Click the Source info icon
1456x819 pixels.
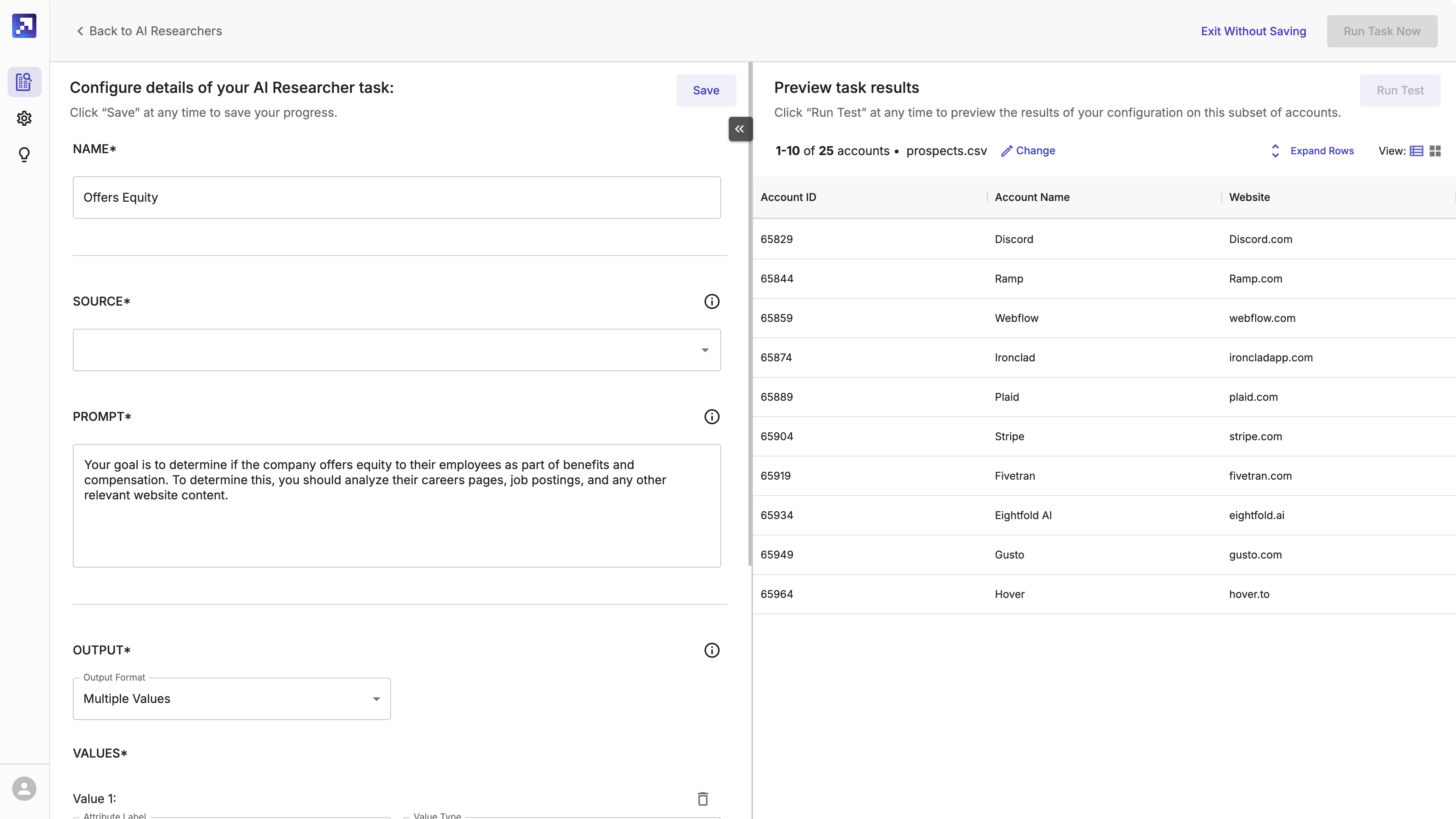pos(712,301)
